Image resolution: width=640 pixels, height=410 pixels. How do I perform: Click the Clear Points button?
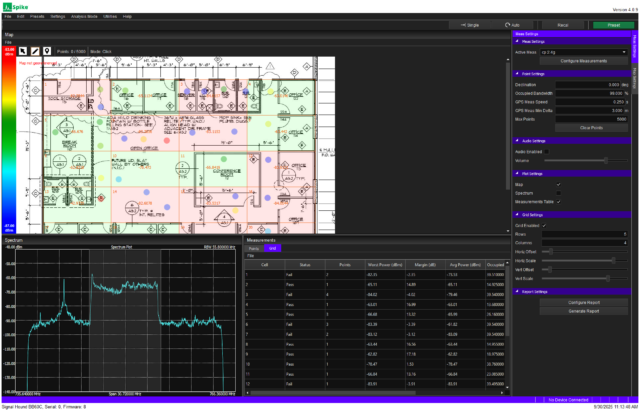pyautogui.click(x=591, y=128)
